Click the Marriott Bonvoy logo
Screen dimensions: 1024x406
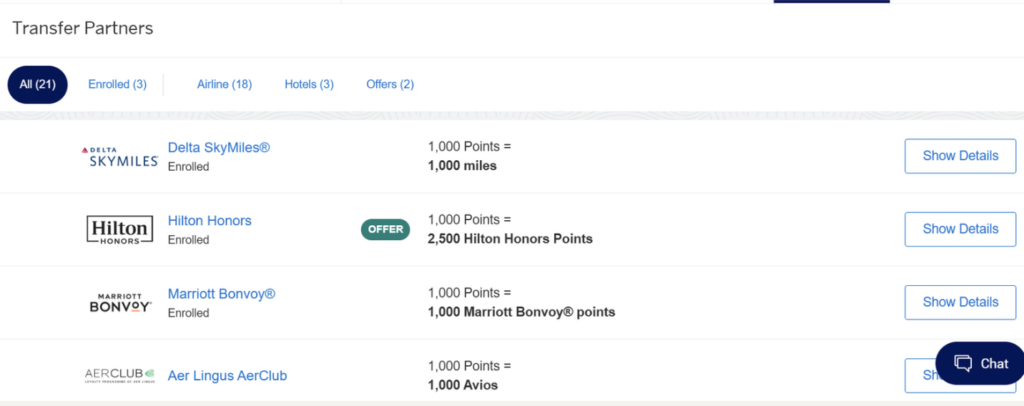120,302
